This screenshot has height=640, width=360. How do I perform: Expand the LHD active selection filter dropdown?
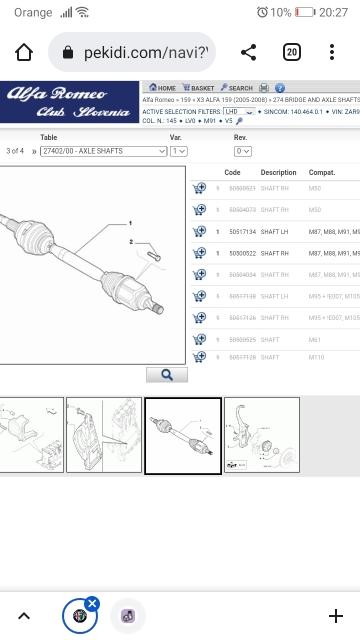[x=239, y=111]
